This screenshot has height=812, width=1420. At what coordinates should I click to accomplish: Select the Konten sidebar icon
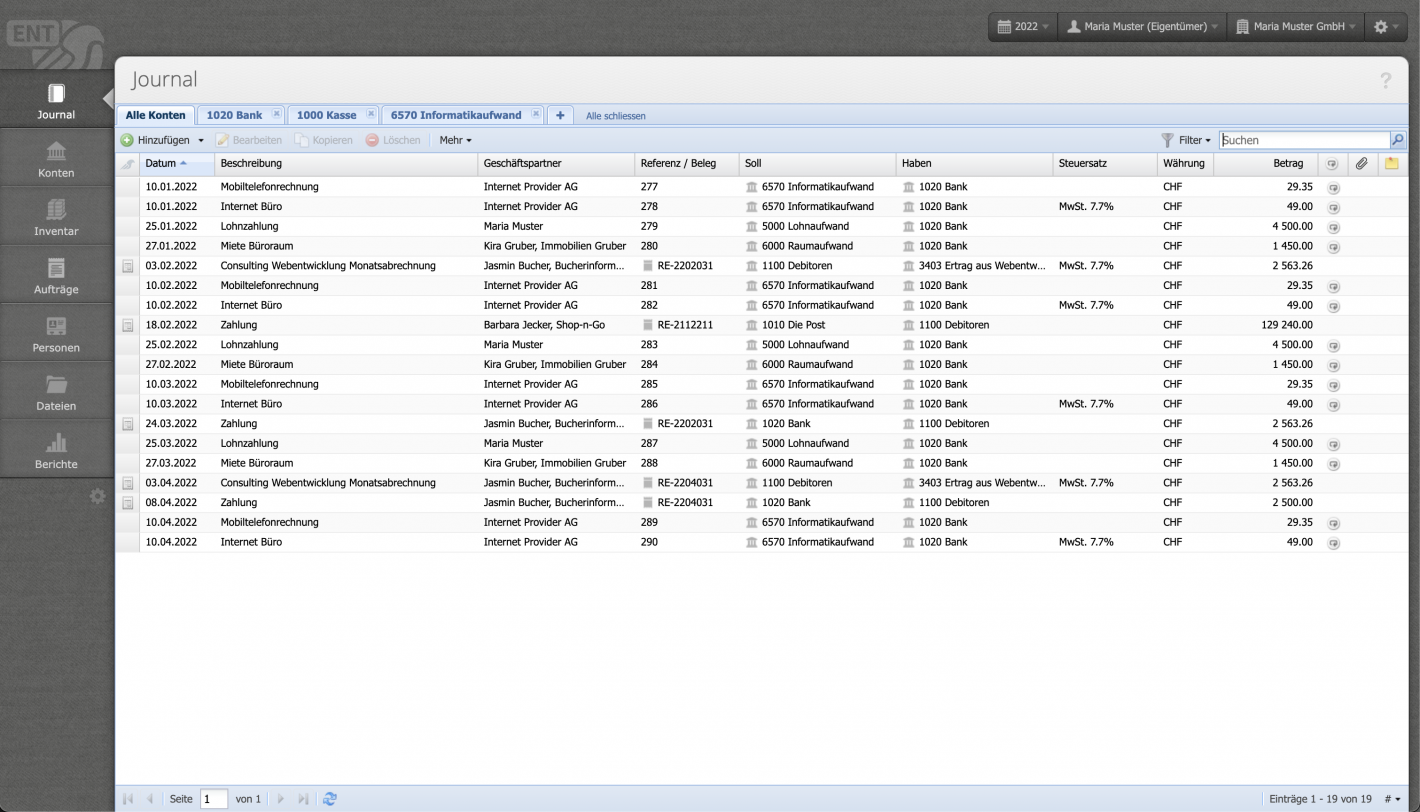pos(55,157)
